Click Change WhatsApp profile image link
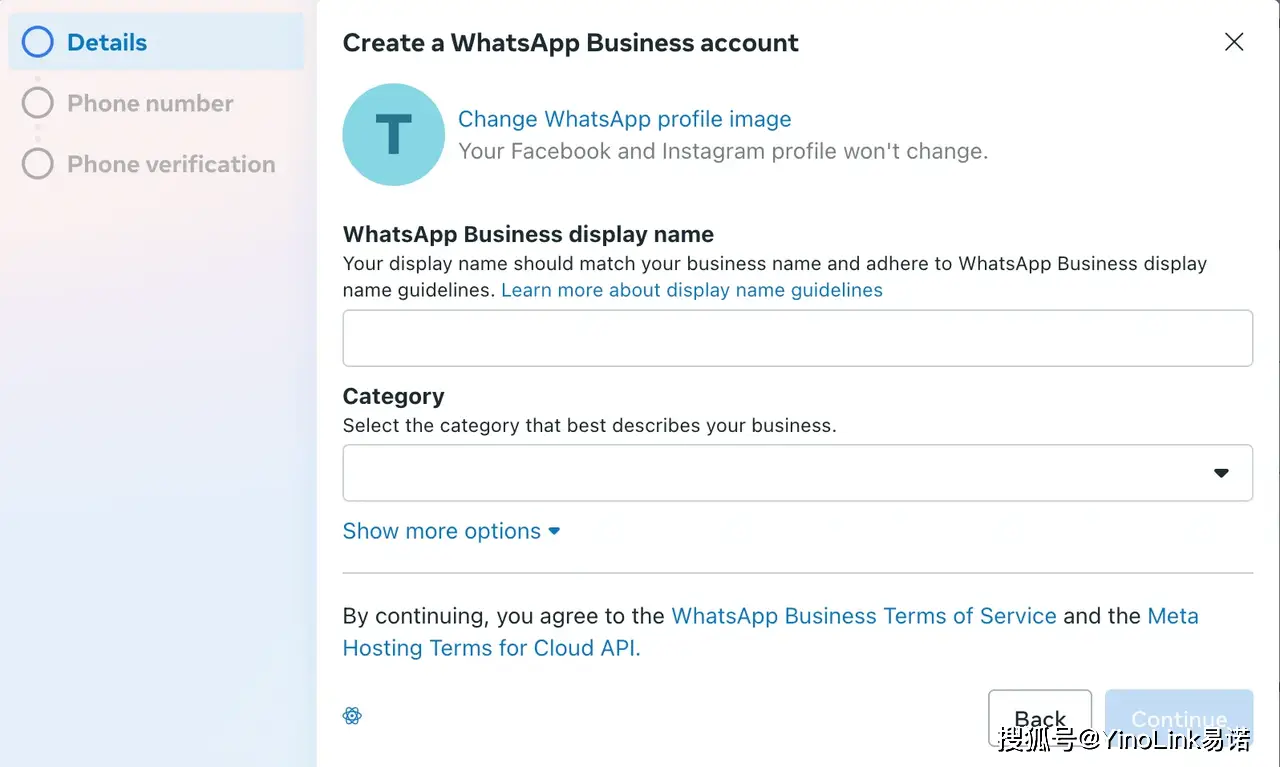The width and height of the screenshot is (1280, 767). click(624, 119)
